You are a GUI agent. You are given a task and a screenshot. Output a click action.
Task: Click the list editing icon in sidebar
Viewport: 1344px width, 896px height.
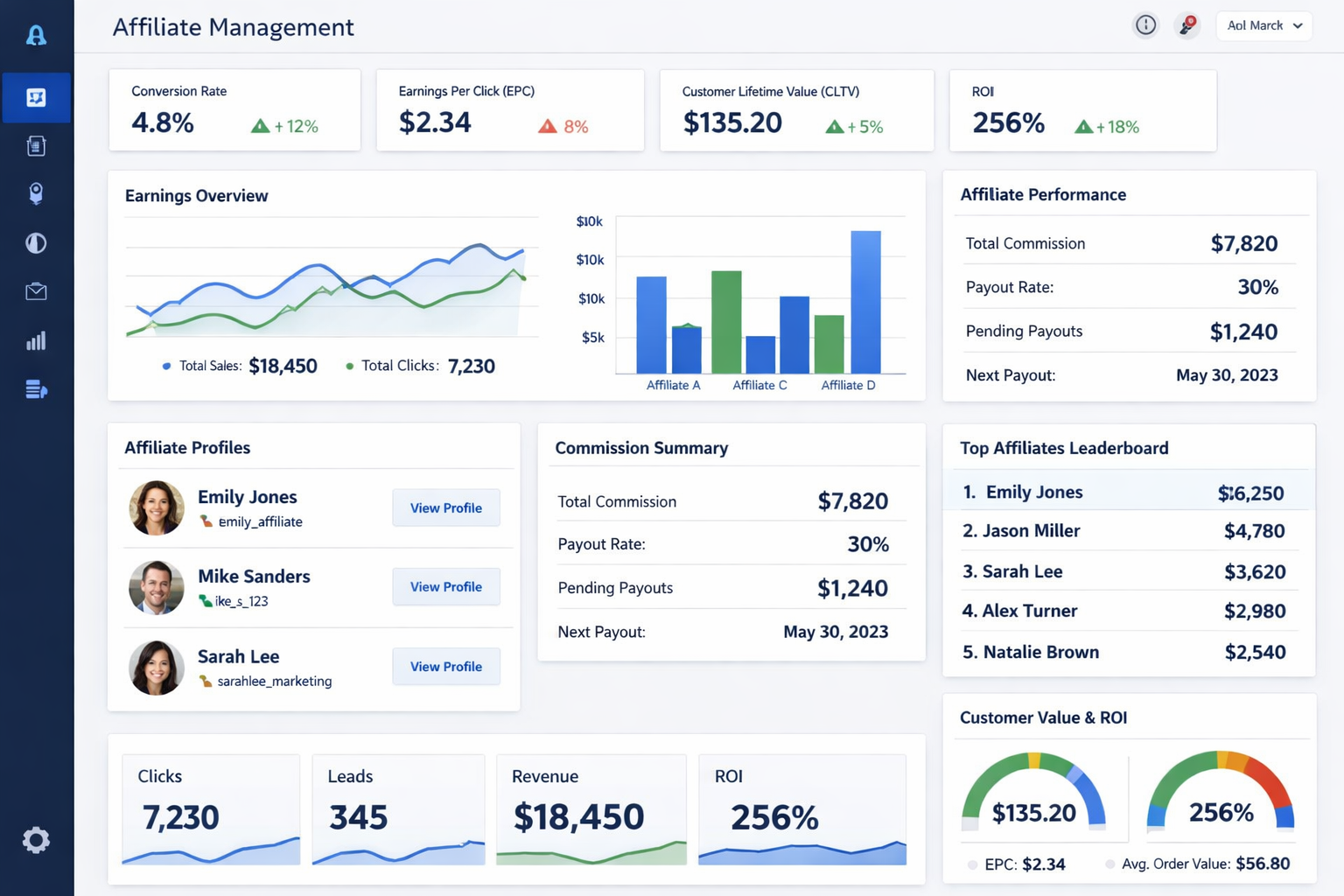pos(36,389)
